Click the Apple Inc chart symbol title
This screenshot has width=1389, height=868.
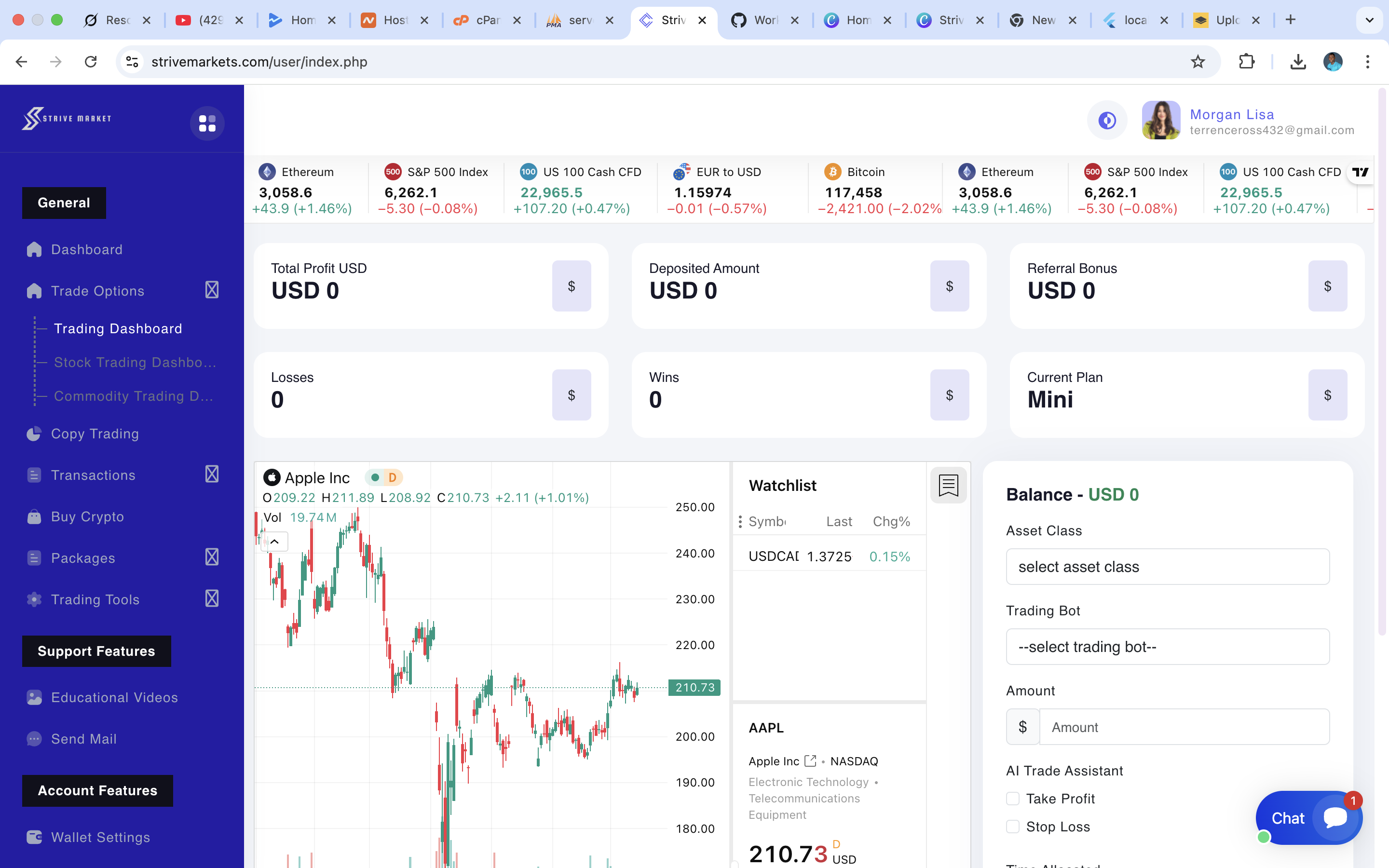(317, 477)
